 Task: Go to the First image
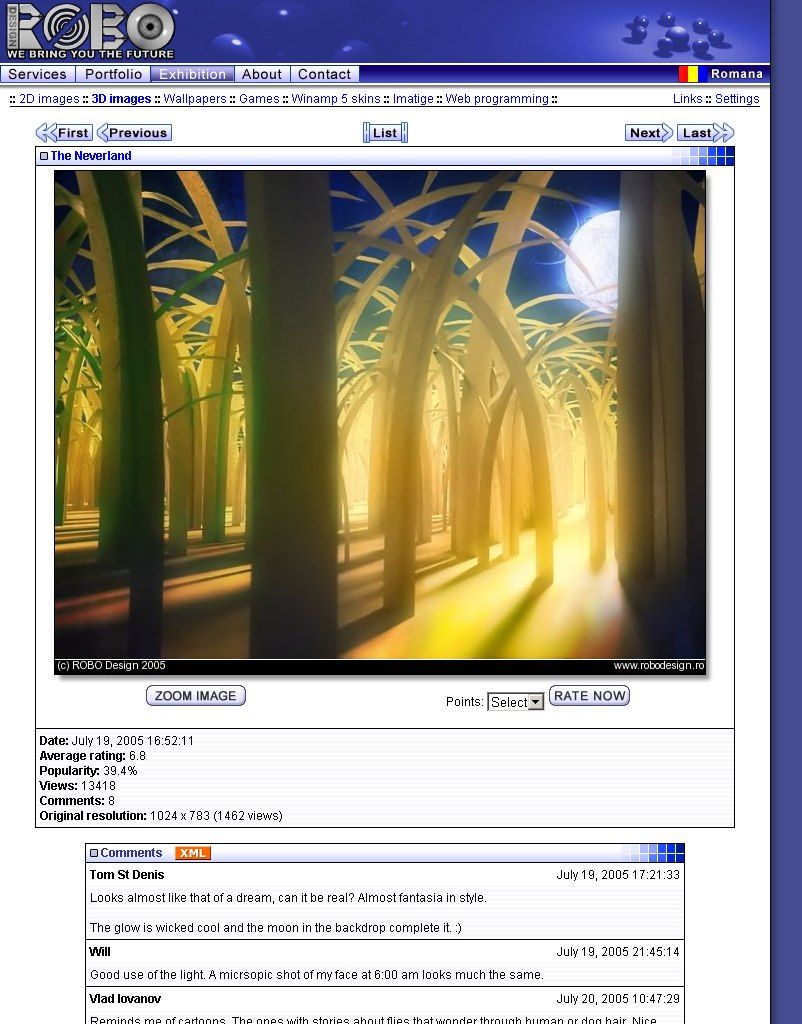click(x=65, y=133)
